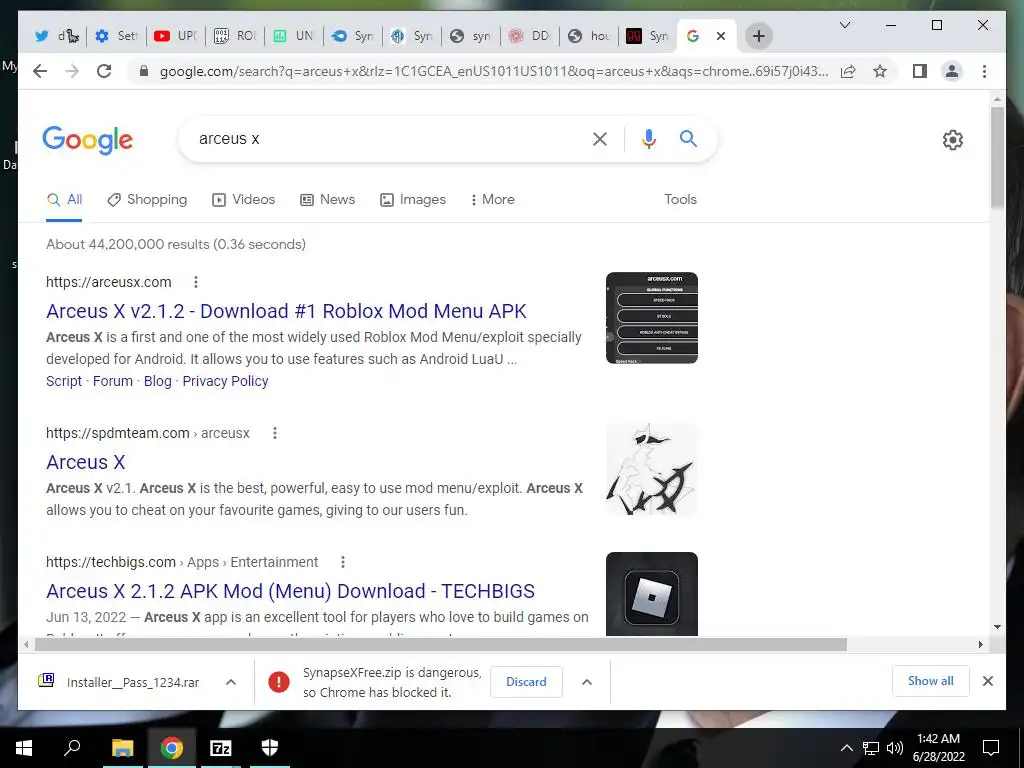The width and height of the screenshot is (1024, 768).
Task: Open the search Tools options
Action: coord(680,200)
